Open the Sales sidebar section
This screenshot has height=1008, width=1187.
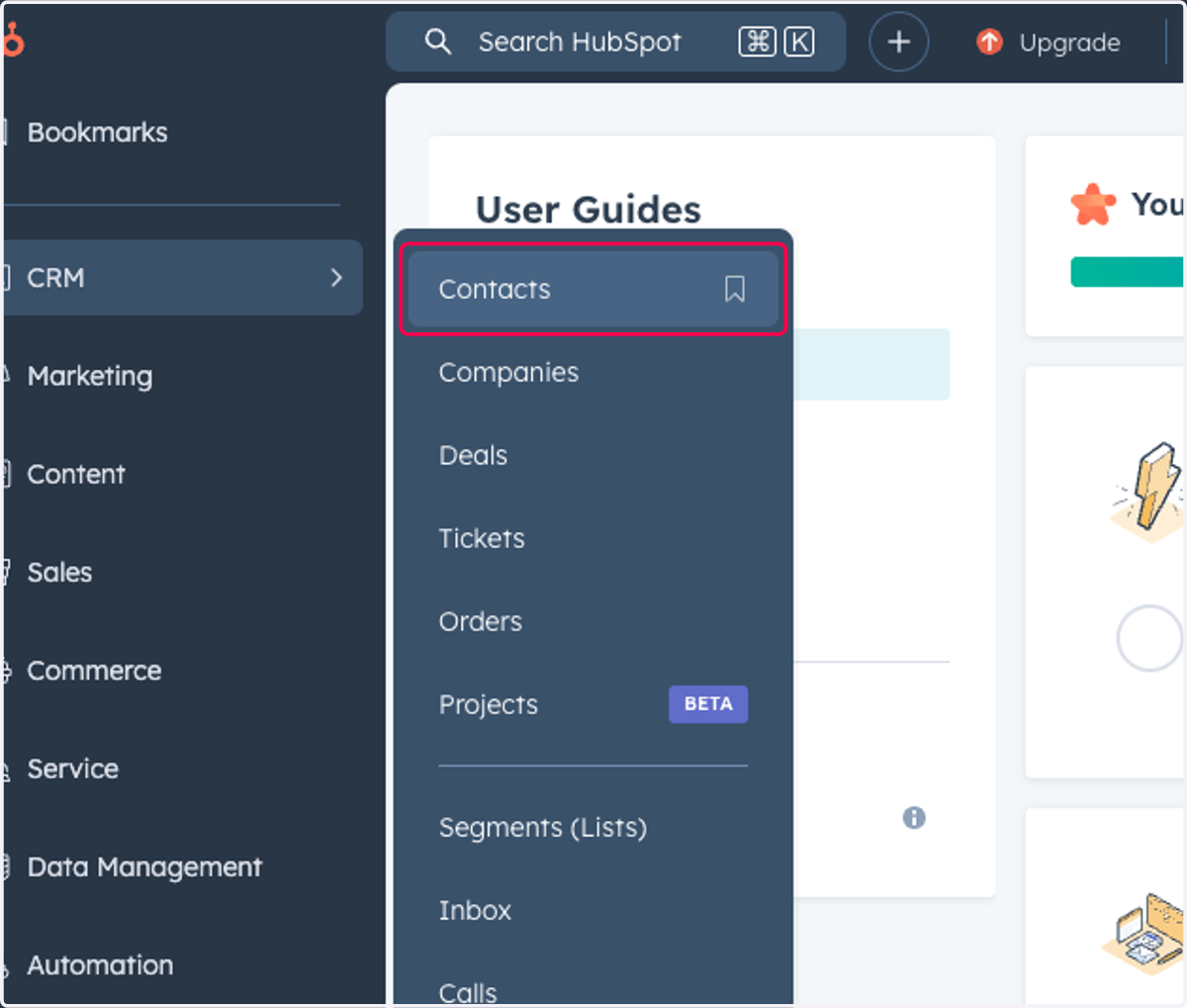point(59,573)
